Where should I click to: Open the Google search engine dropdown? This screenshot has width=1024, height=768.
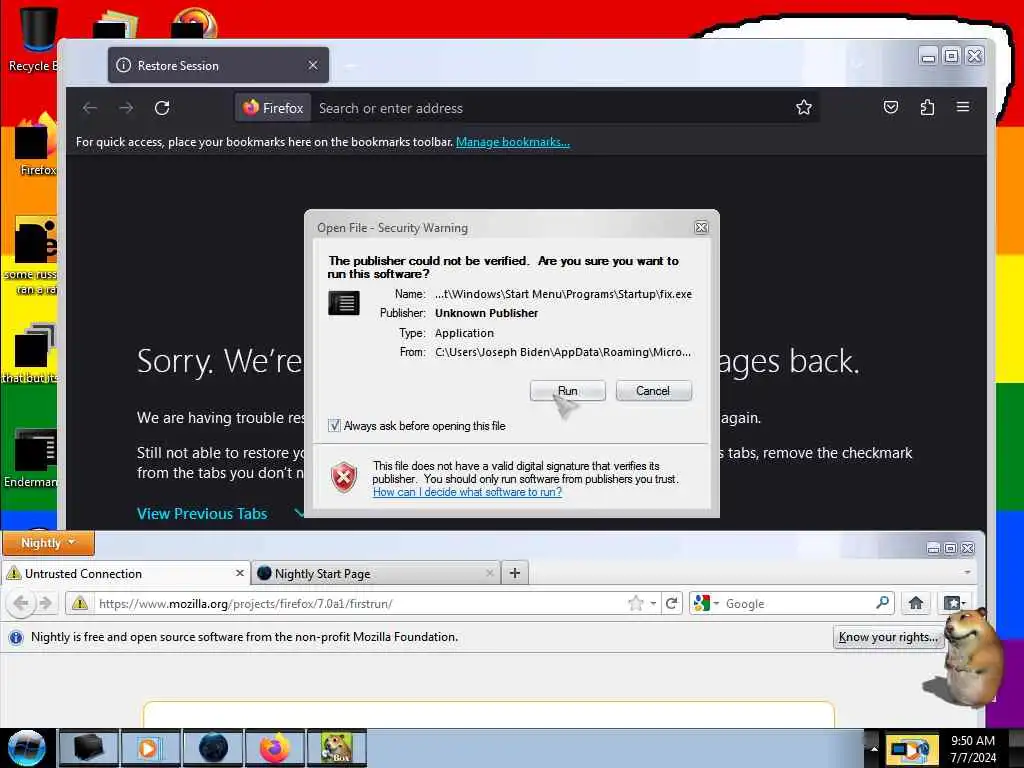(705, 603)
